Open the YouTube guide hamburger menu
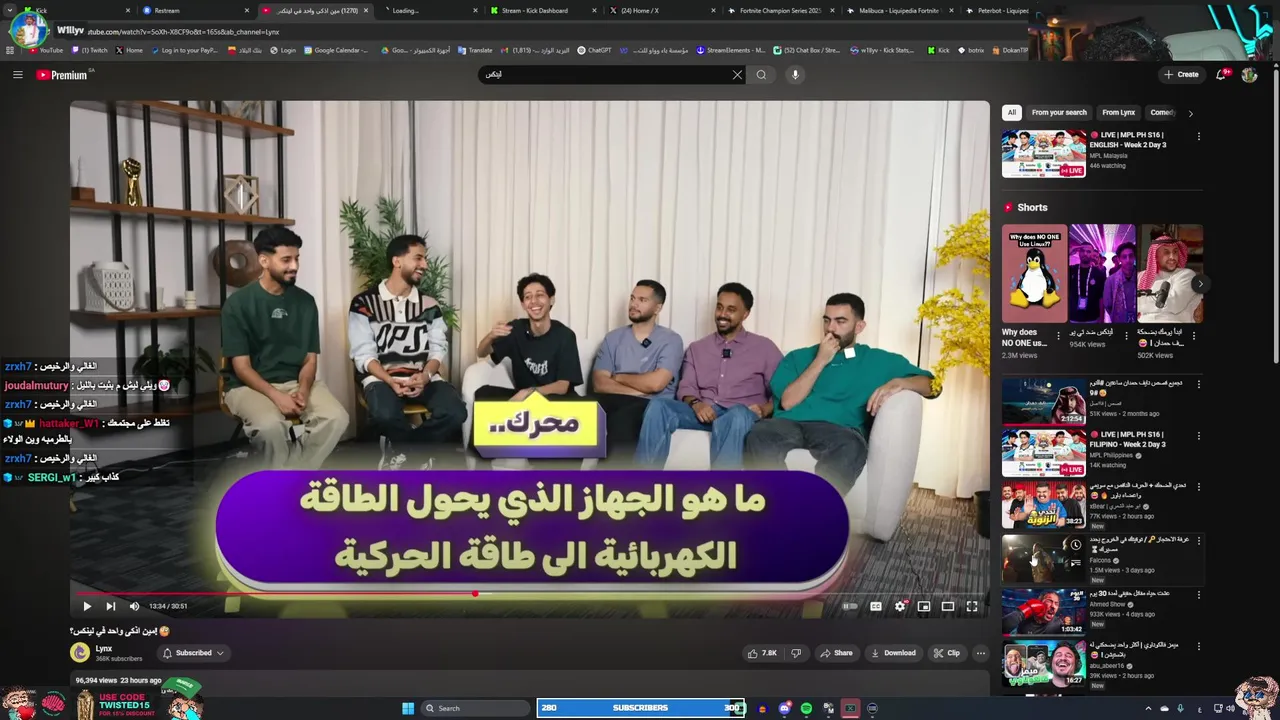The image size is (1280, 720). pyautogui.click(x=17, y=75)
